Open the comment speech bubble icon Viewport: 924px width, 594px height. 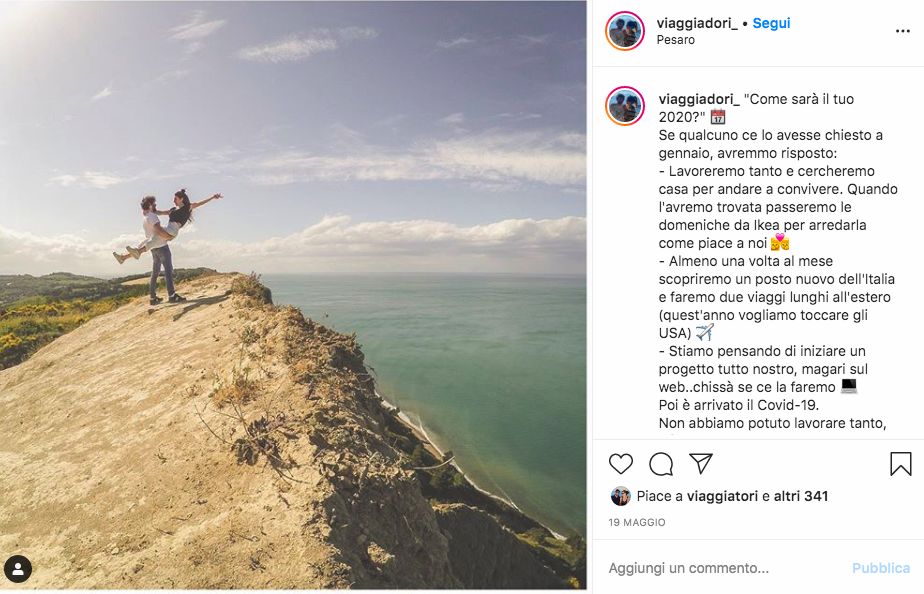coord(661,464)
